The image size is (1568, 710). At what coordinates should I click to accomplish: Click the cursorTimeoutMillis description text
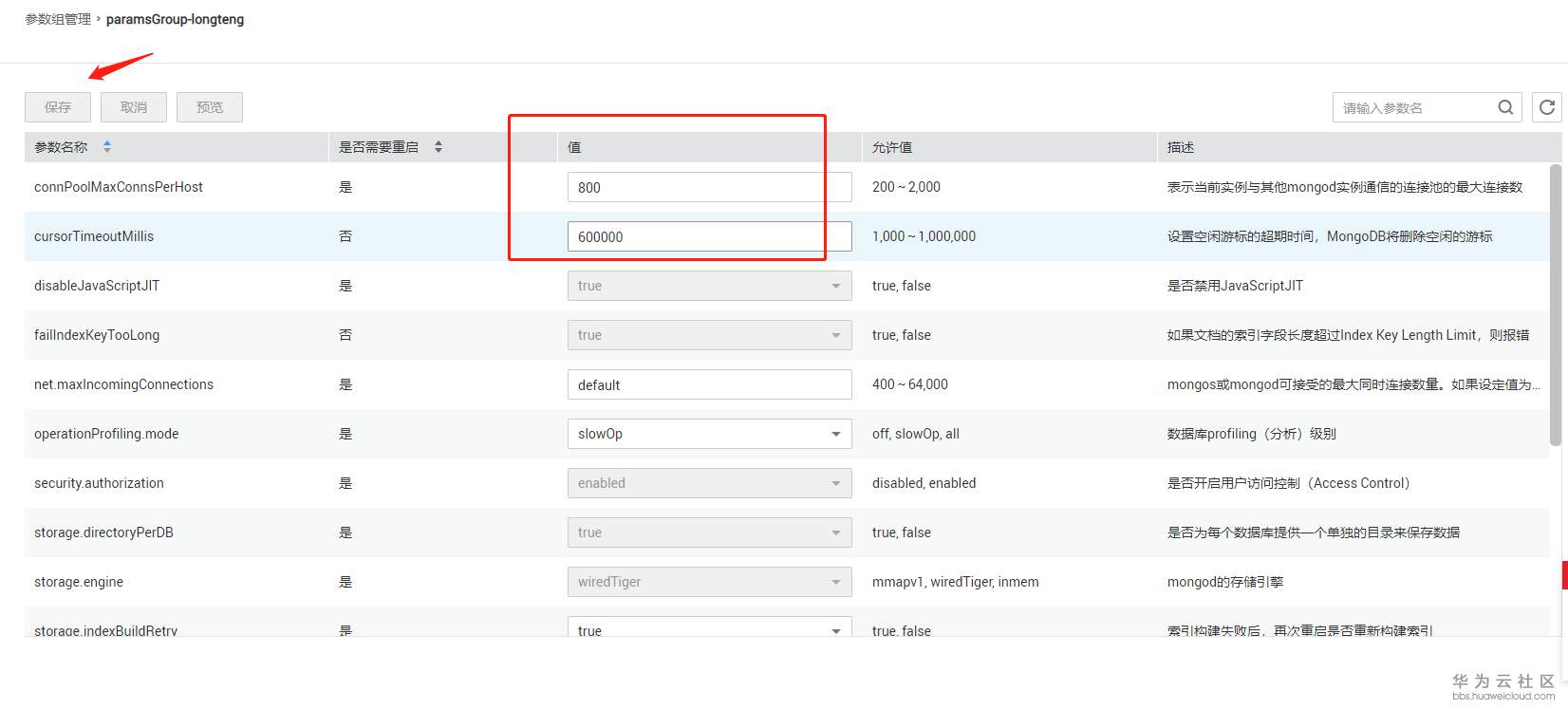coord(1330,236)
